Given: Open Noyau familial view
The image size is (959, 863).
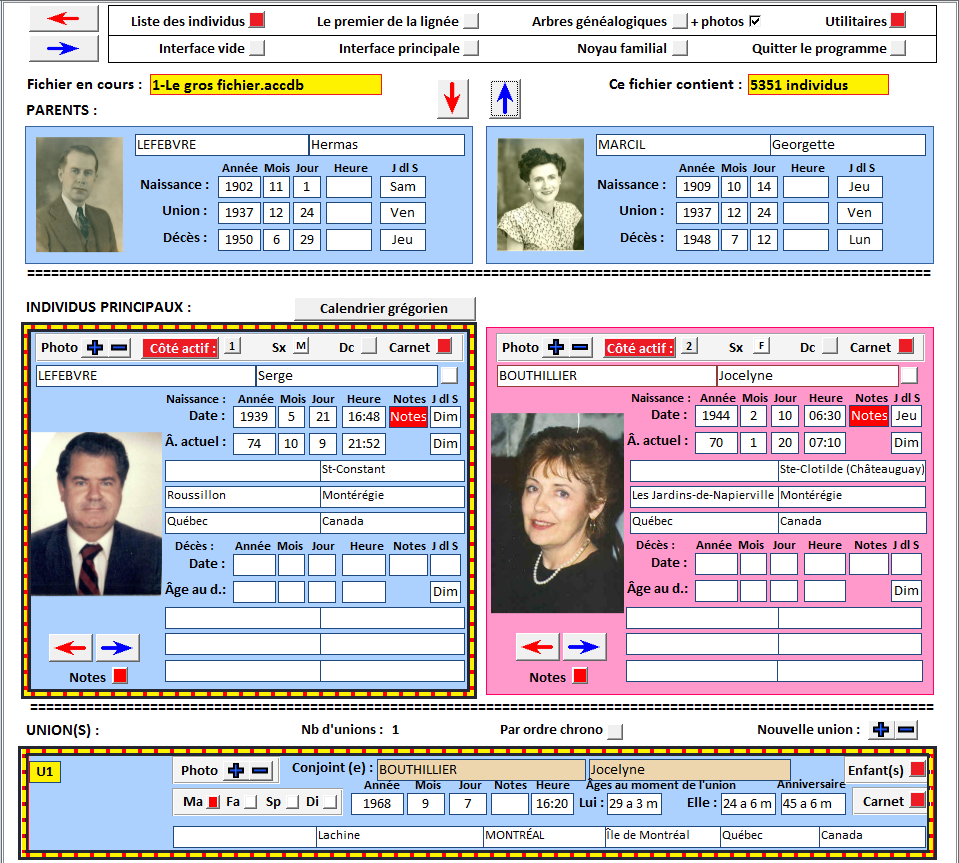Looking at the screenshot, I should pos(679,48).
